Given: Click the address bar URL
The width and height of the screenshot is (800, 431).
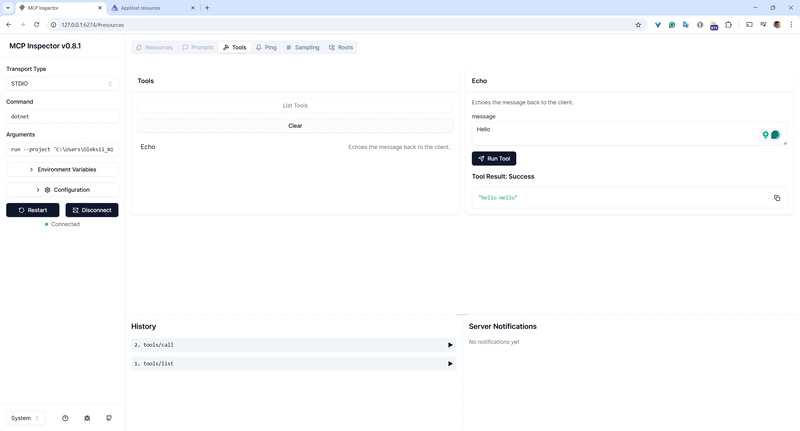Looking at the screenshot, I should coord(93,25).
